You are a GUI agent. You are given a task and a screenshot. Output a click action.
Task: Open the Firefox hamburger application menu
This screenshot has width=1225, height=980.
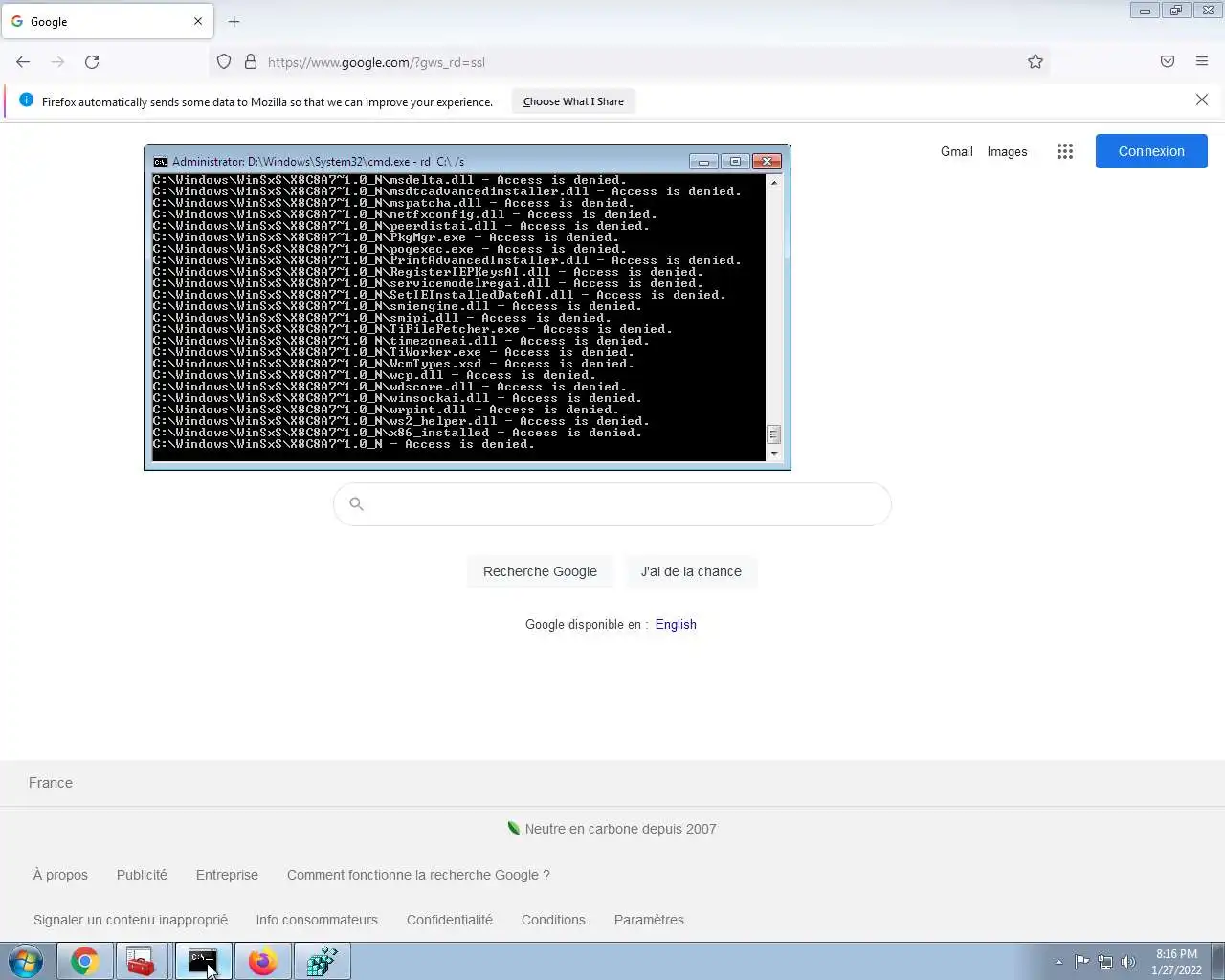pos(1202,62)
